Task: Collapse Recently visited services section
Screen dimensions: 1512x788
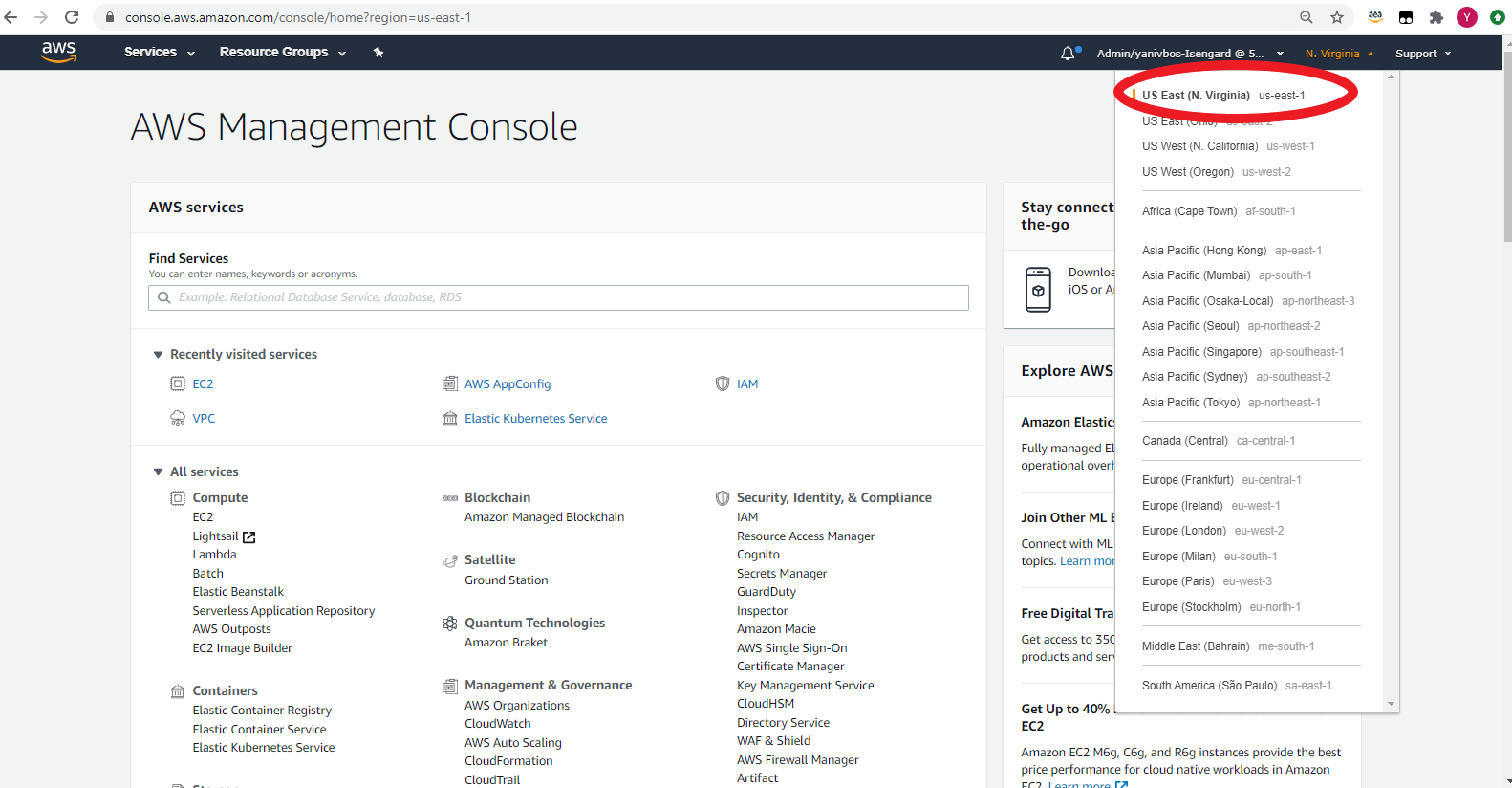Action: tap(159, 355)
